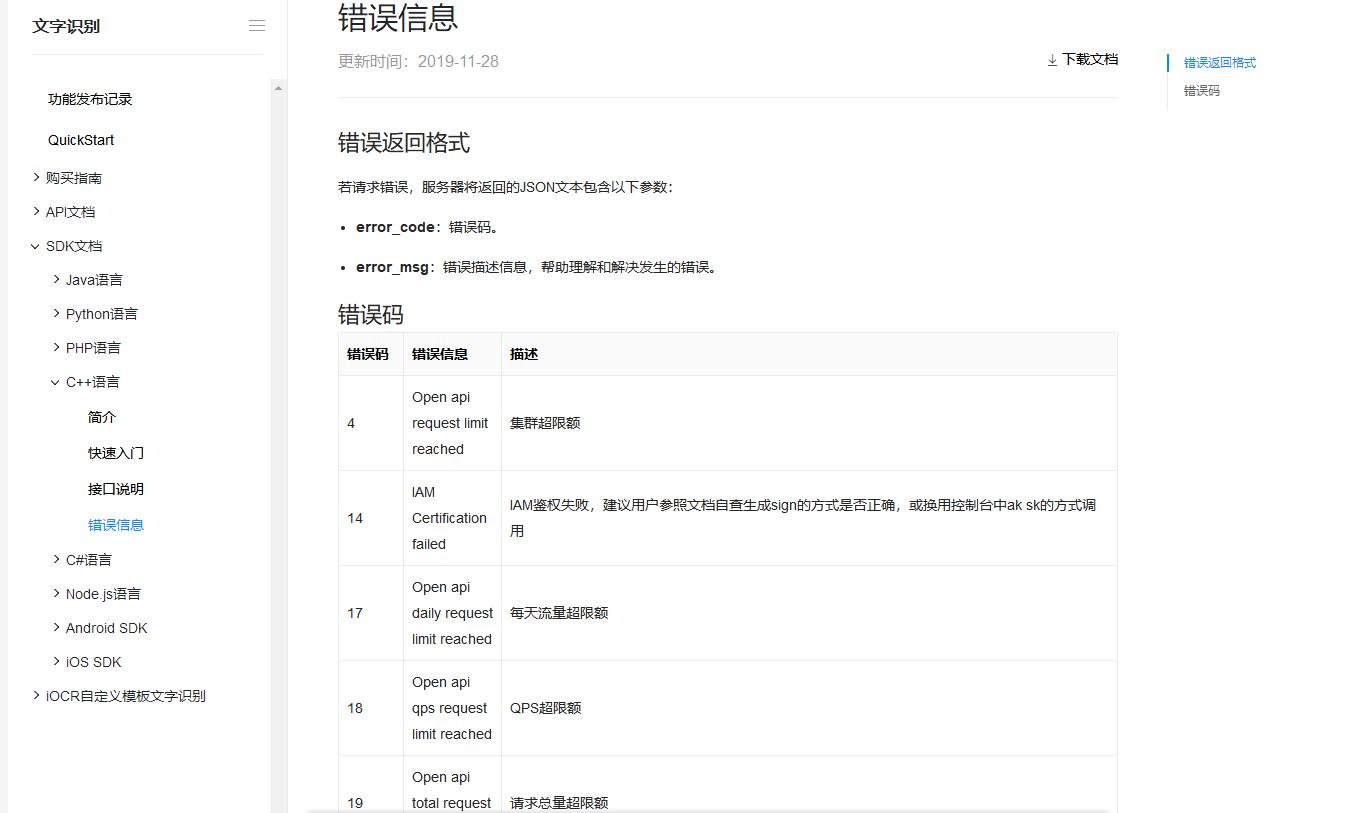Click the 更新时间：2019-11-28 text

418,61
